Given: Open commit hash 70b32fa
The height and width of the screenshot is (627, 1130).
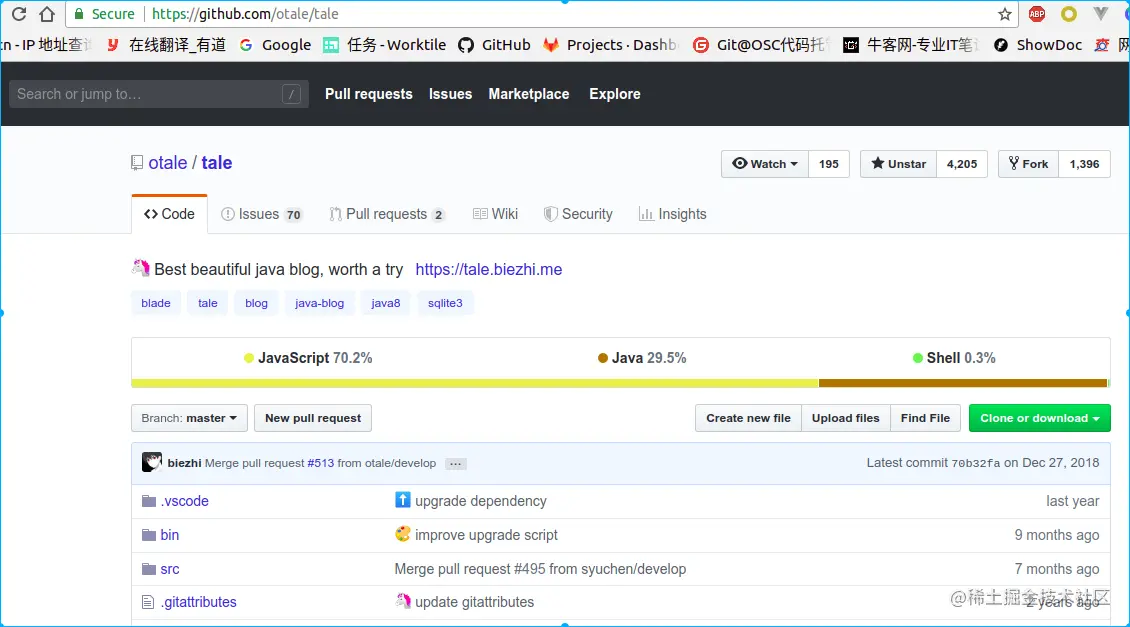Looking at the screenshot, I should [976, 463].
